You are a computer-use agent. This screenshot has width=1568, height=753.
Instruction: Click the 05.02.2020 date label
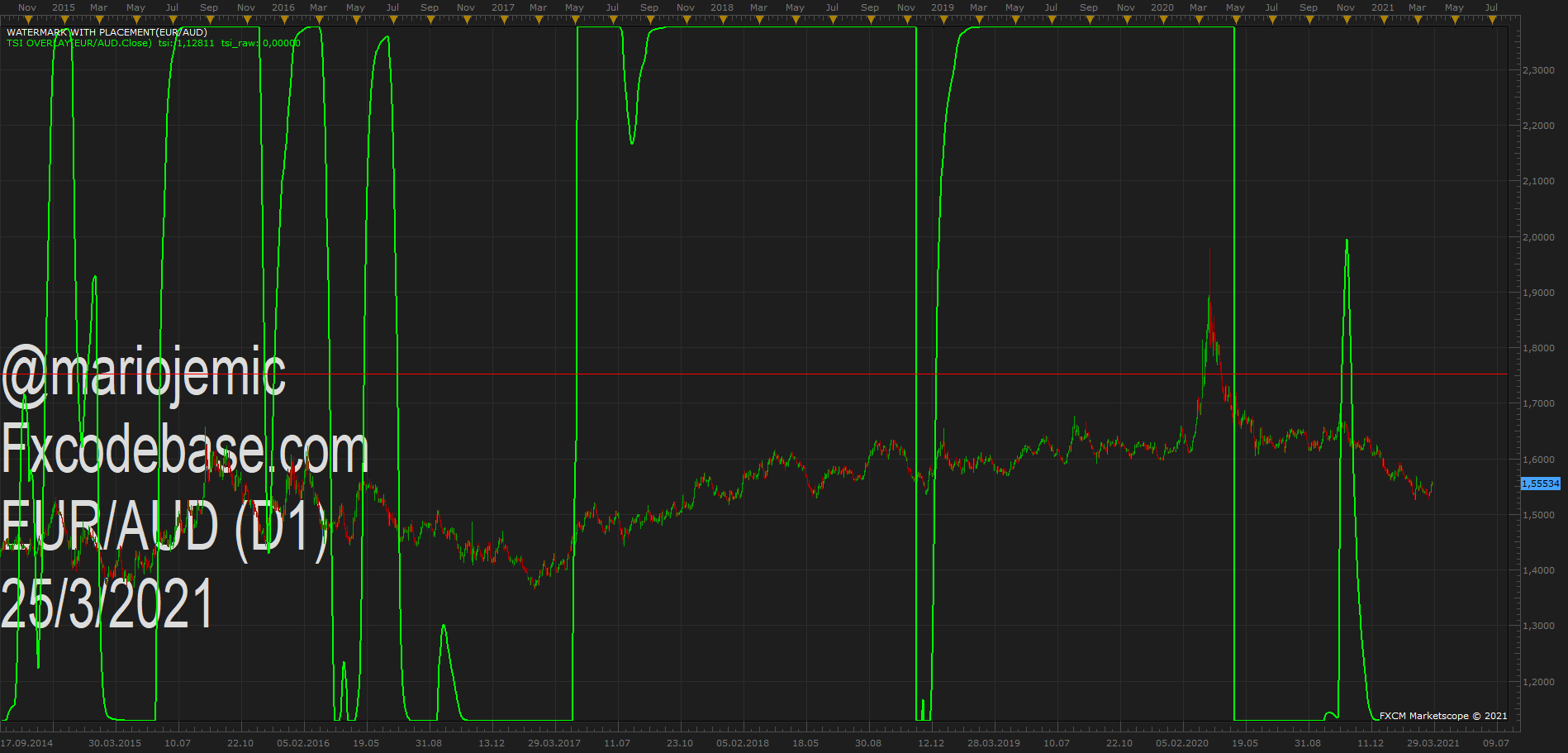pos(1182,743)
